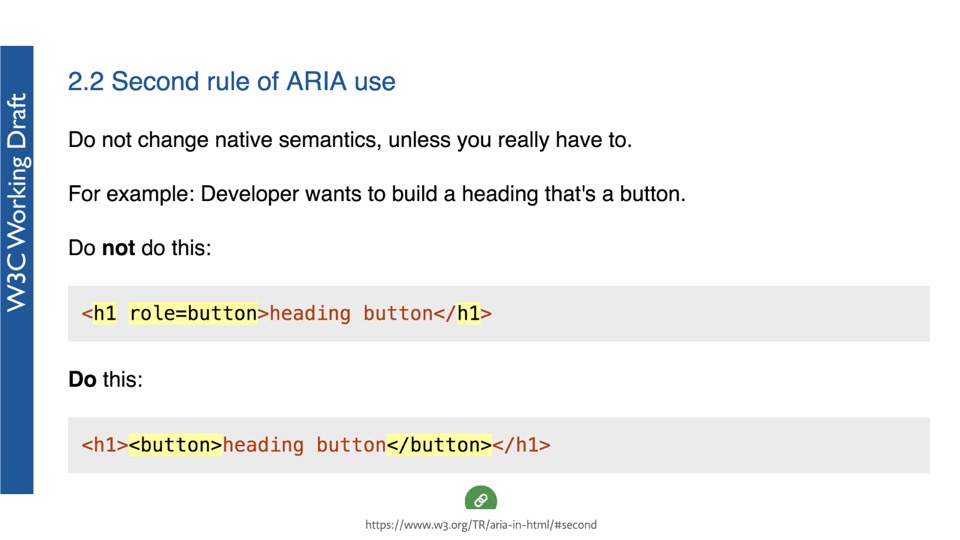
Task: Click the text "Do not change native semantics, unless you really have to."
Action: point(350,140)
